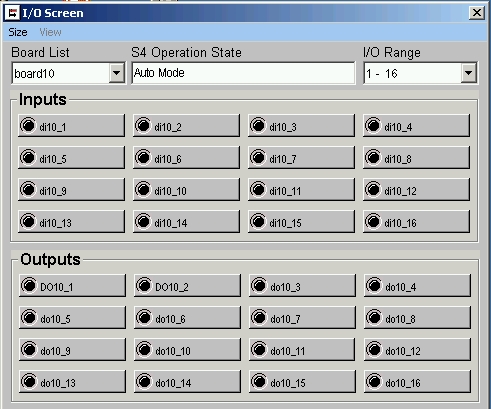Toggle output do10_8

tap(417, 318)
